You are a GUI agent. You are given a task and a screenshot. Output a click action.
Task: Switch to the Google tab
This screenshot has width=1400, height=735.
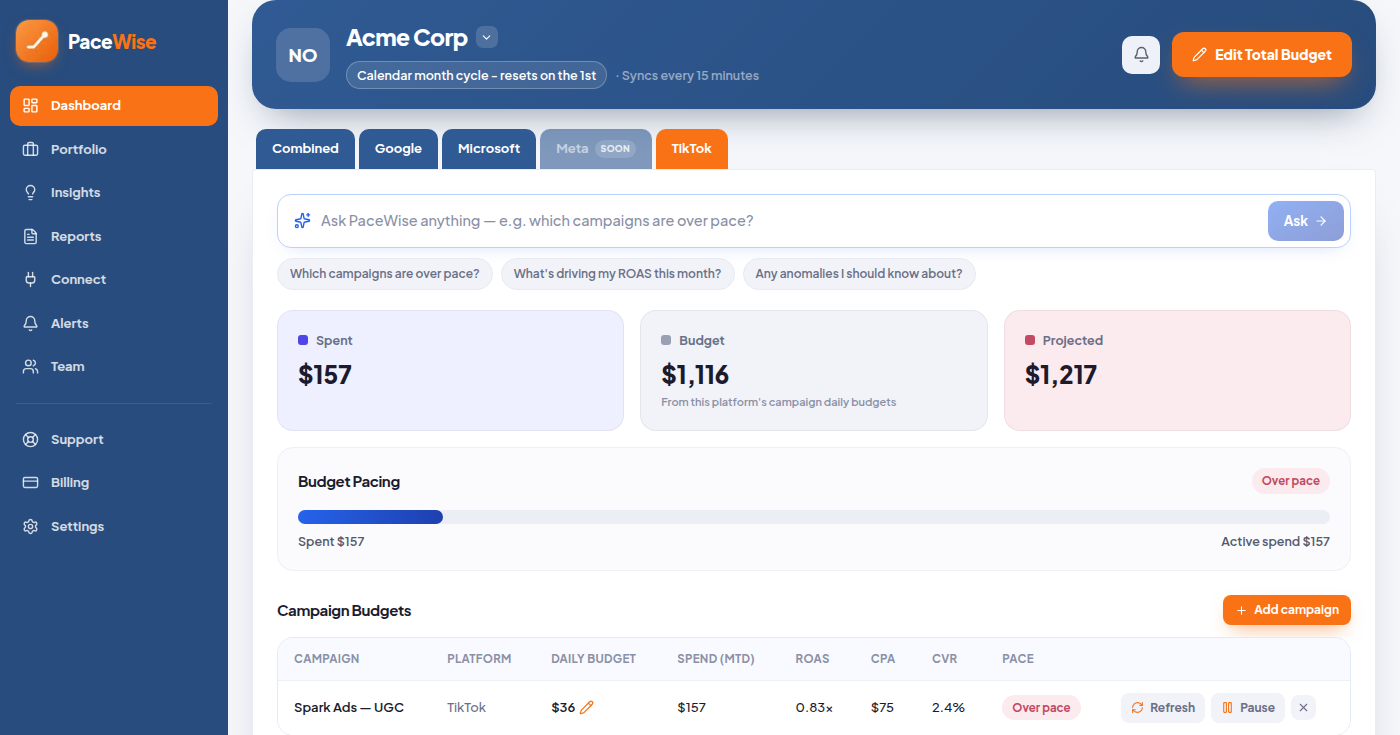[x=398, y=149]
